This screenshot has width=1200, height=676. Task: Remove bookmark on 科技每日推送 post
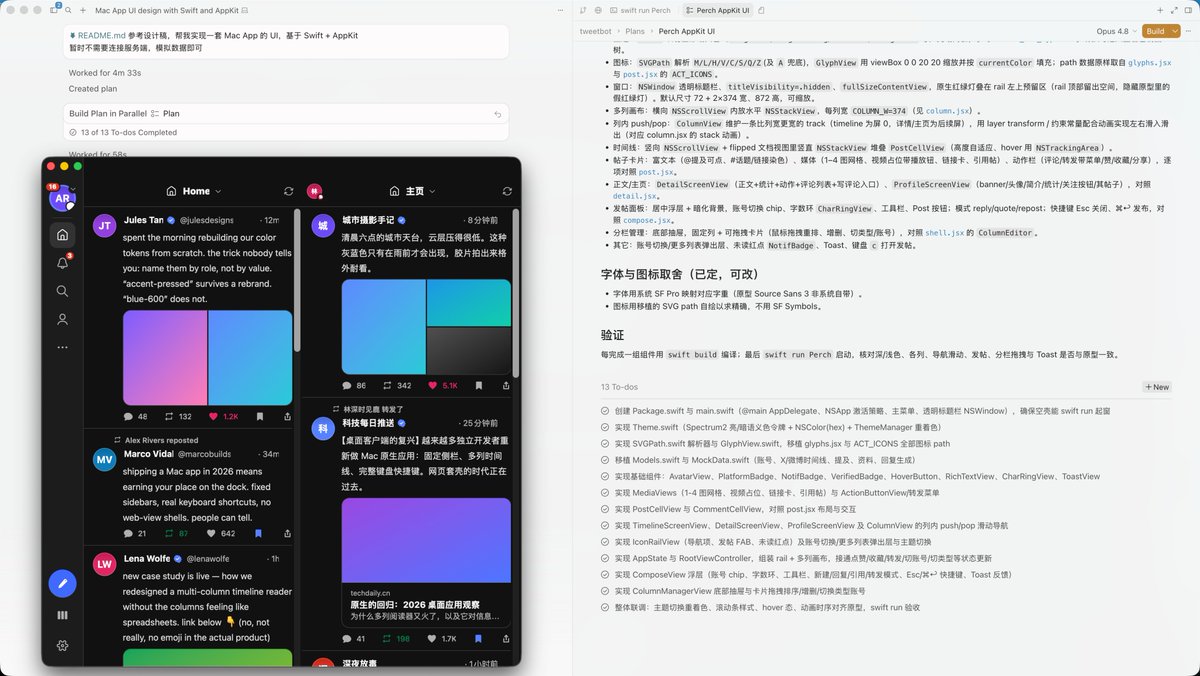click(478, 638)
